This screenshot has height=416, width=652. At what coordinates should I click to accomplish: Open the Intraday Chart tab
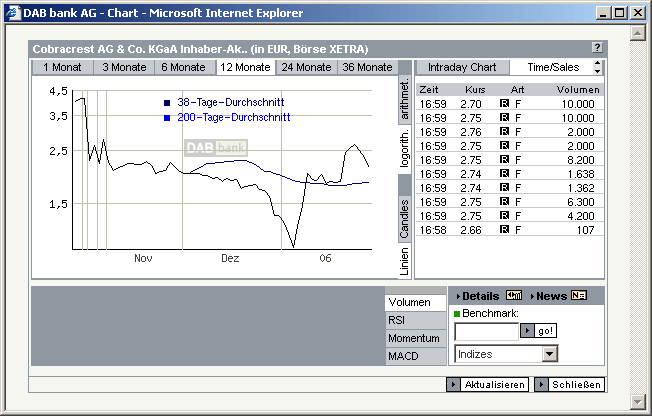click(461, 67)
